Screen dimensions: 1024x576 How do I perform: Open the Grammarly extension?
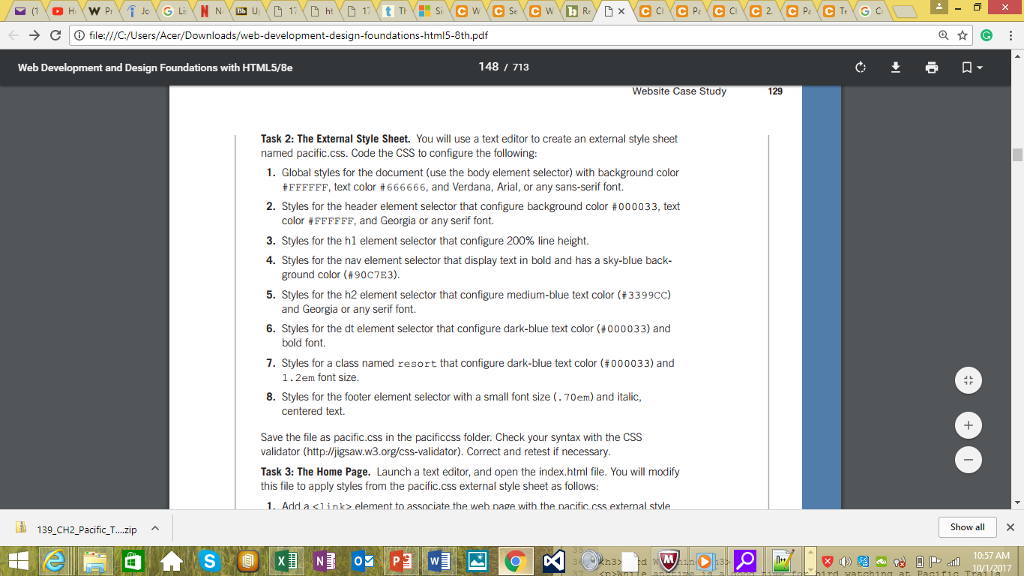point(987,35)
